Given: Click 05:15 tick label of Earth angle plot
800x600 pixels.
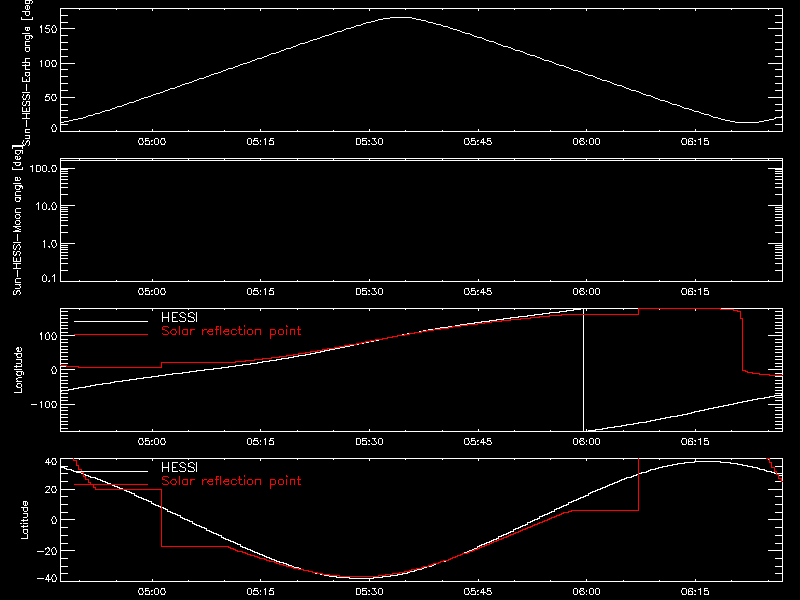Looking at the screenshot, I should [x=261, y=142].
